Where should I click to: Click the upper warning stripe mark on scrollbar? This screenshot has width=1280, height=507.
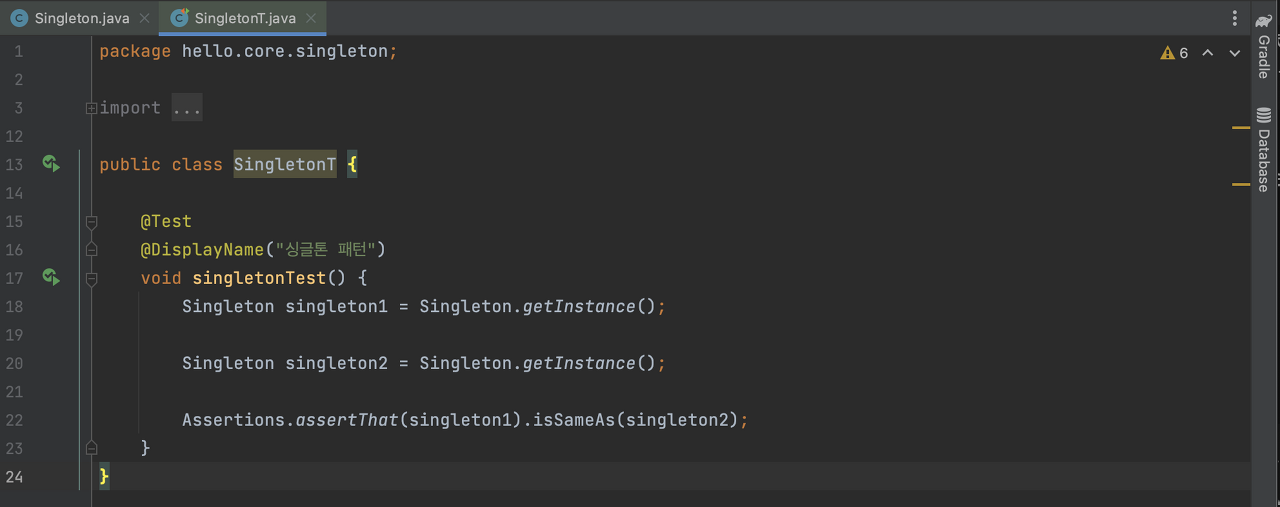pos(1241,128)
